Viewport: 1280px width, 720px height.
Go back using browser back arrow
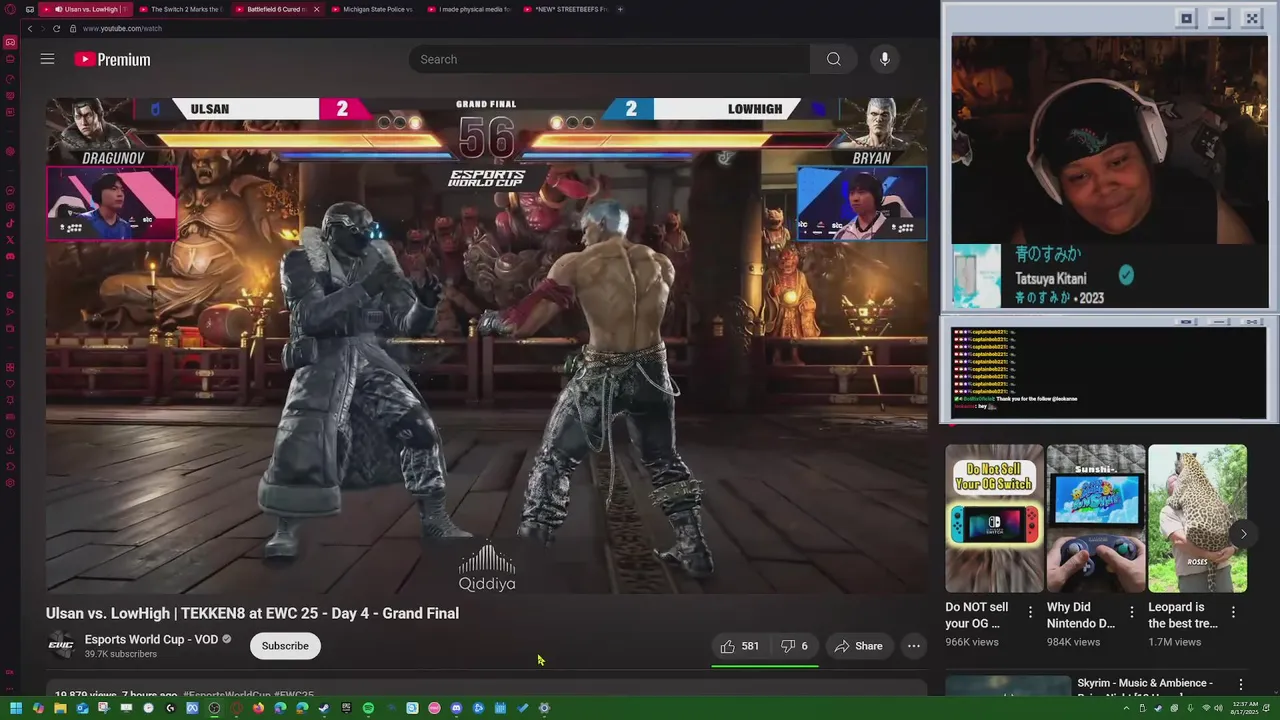[x=29, y=29]
